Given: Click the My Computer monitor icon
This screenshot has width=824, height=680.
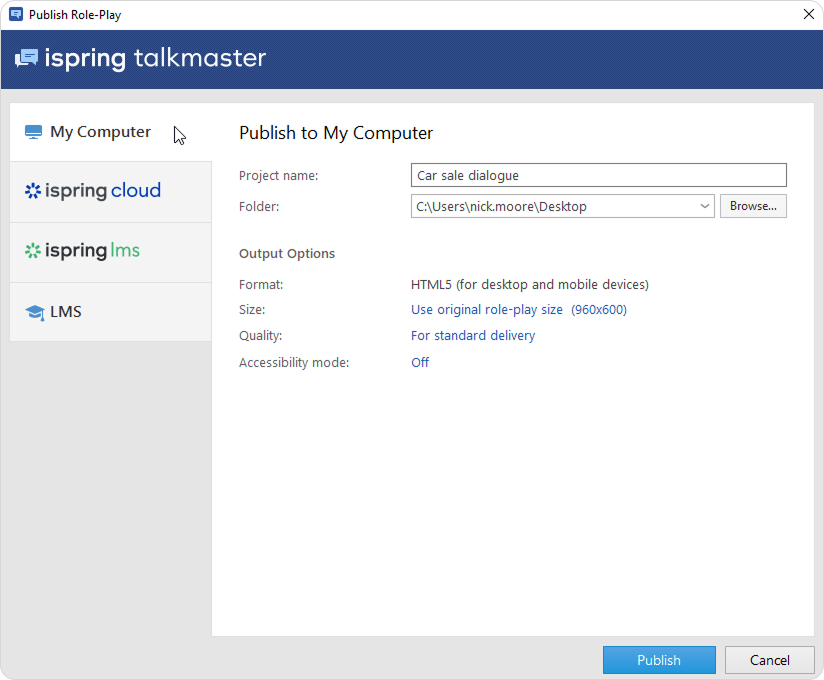Looking at the screenshot, I should click(34, 132).
